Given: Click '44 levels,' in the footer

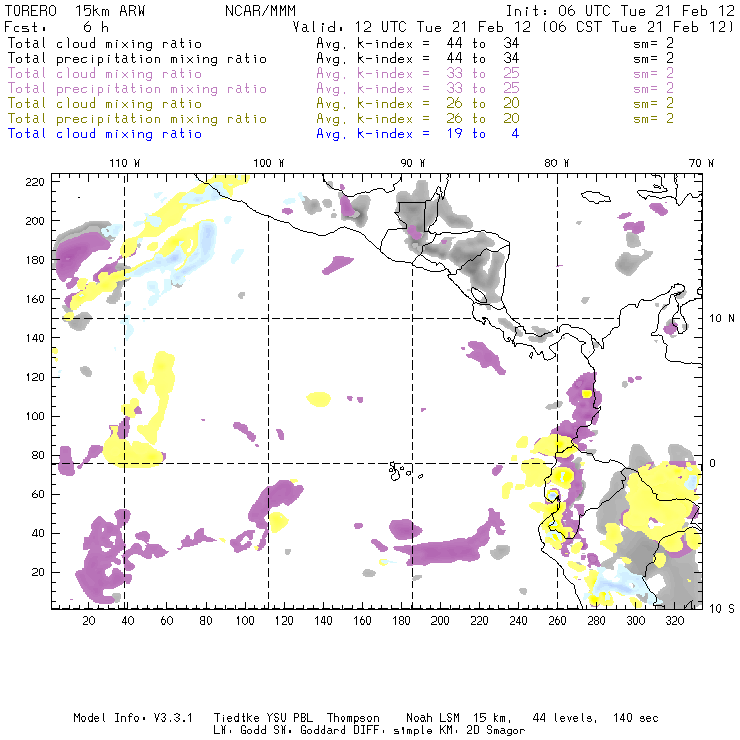Looking at the screenshot, I should pyautogui.click(x=564, y=718).
